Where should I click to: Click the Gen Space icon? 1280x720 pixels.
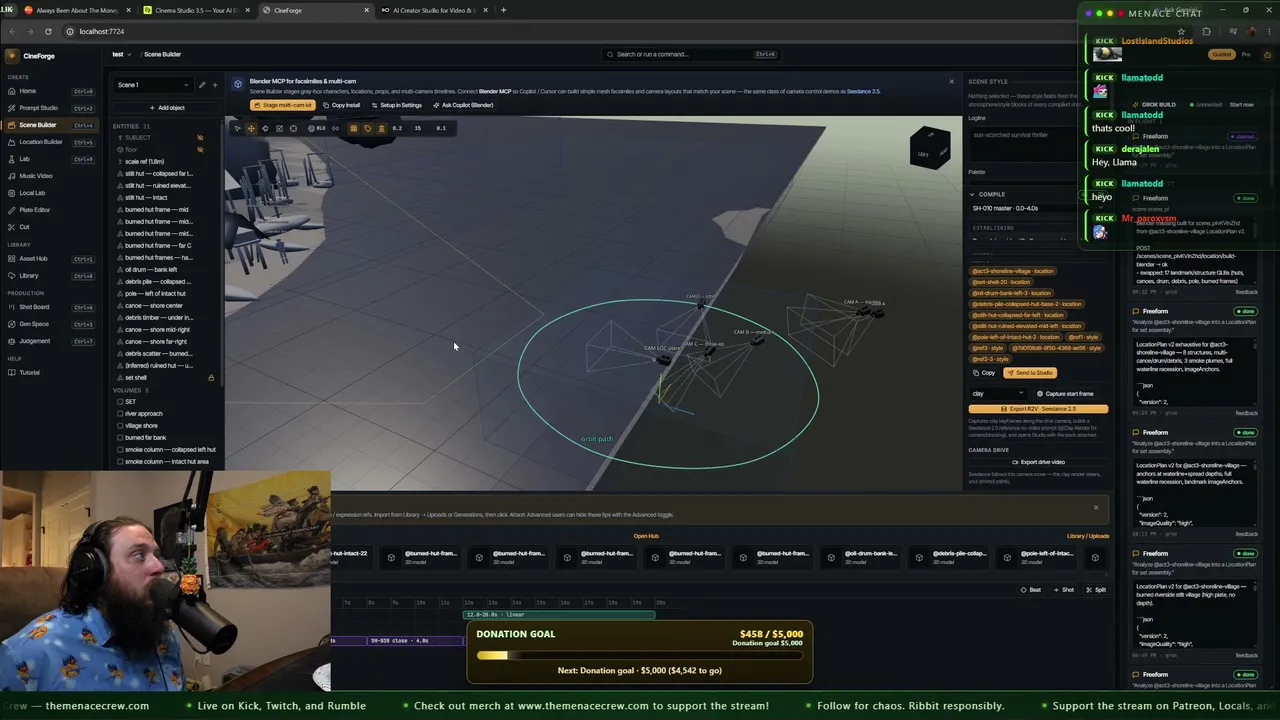(x=12, y=324)
